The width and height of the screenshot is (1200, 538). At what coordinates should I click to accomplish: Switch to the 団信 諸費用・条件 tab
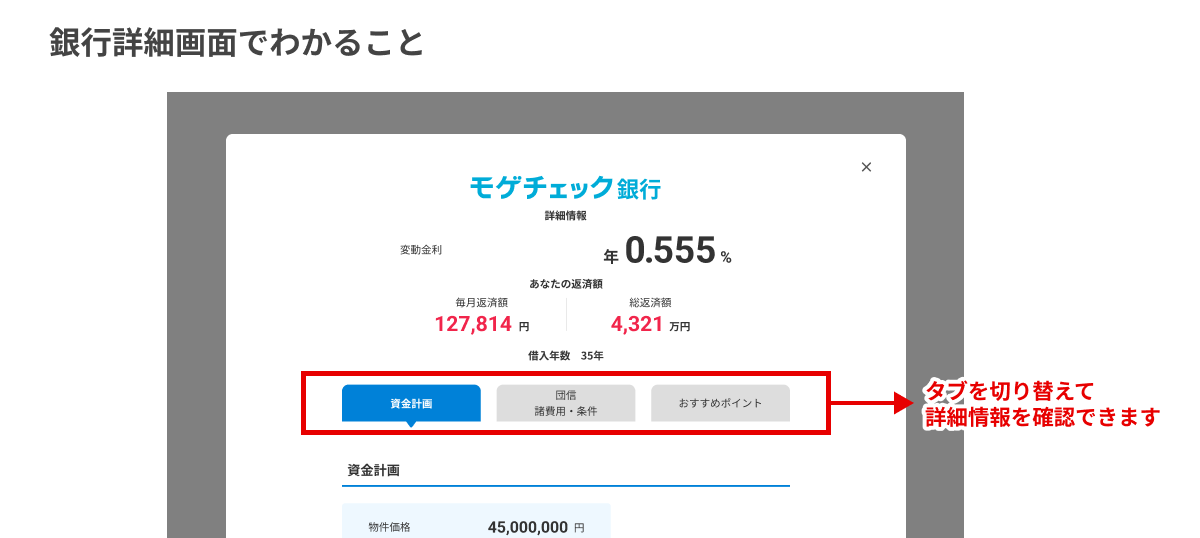[x=565, y=403]
